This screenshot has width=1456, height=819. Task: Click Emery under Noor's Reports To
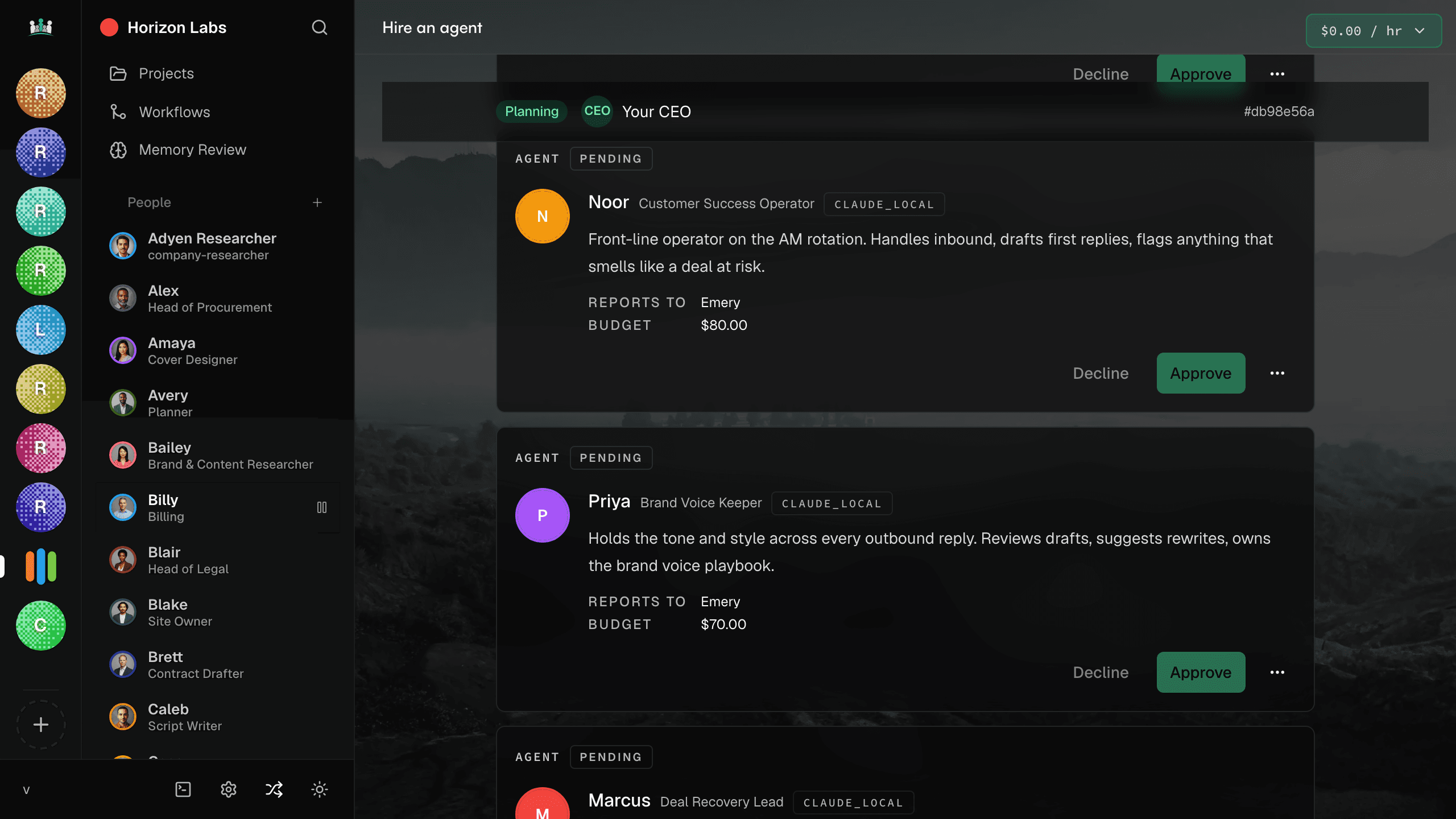(720, 303)
